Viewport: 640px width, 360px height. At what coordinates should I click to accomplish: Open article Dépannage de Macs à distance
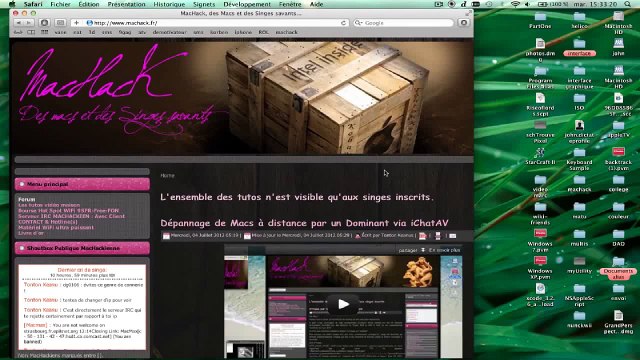[x=304, y=223]
